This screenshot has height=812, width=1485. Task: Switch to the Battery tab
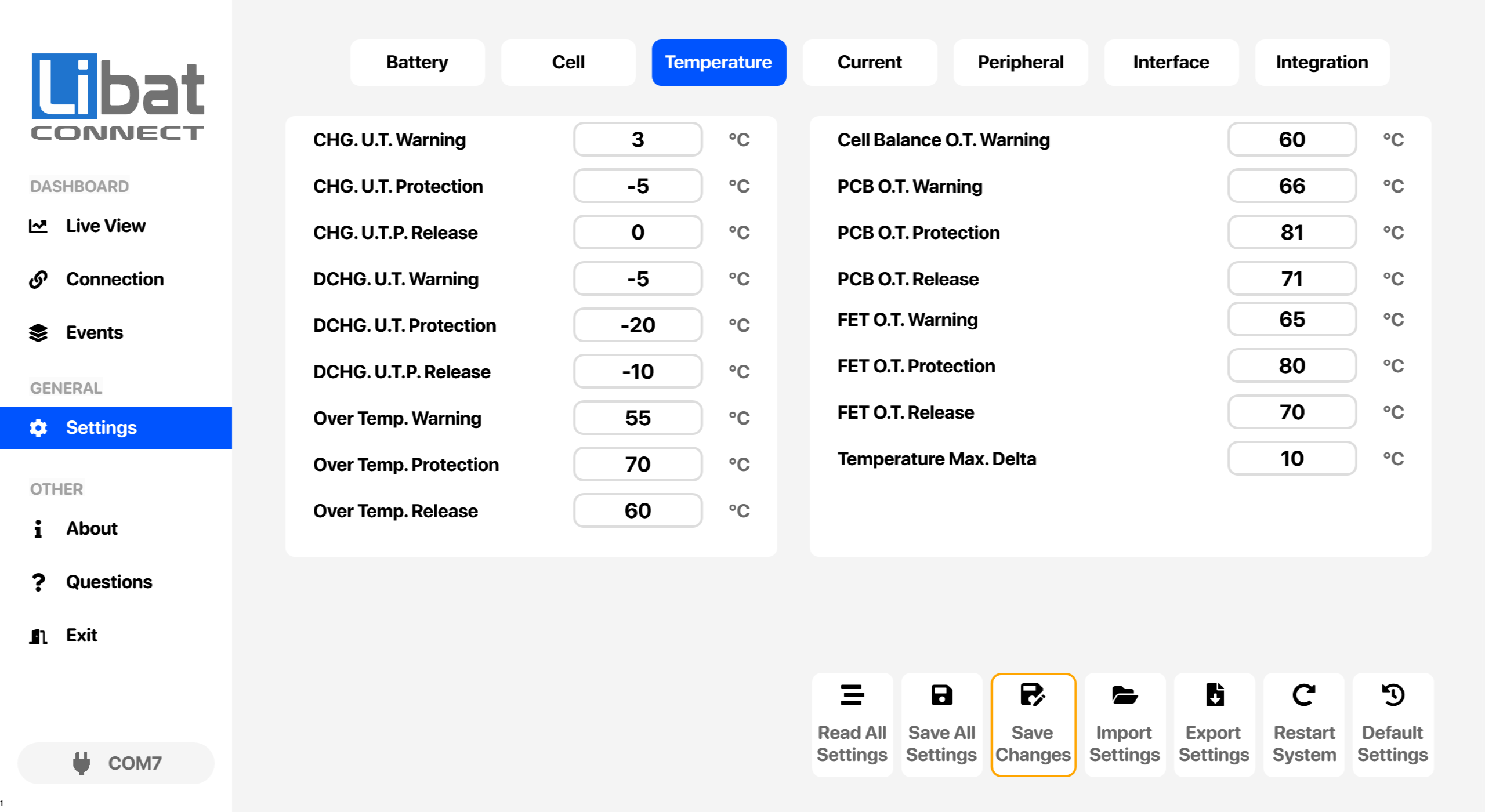[x=417, y=63]
